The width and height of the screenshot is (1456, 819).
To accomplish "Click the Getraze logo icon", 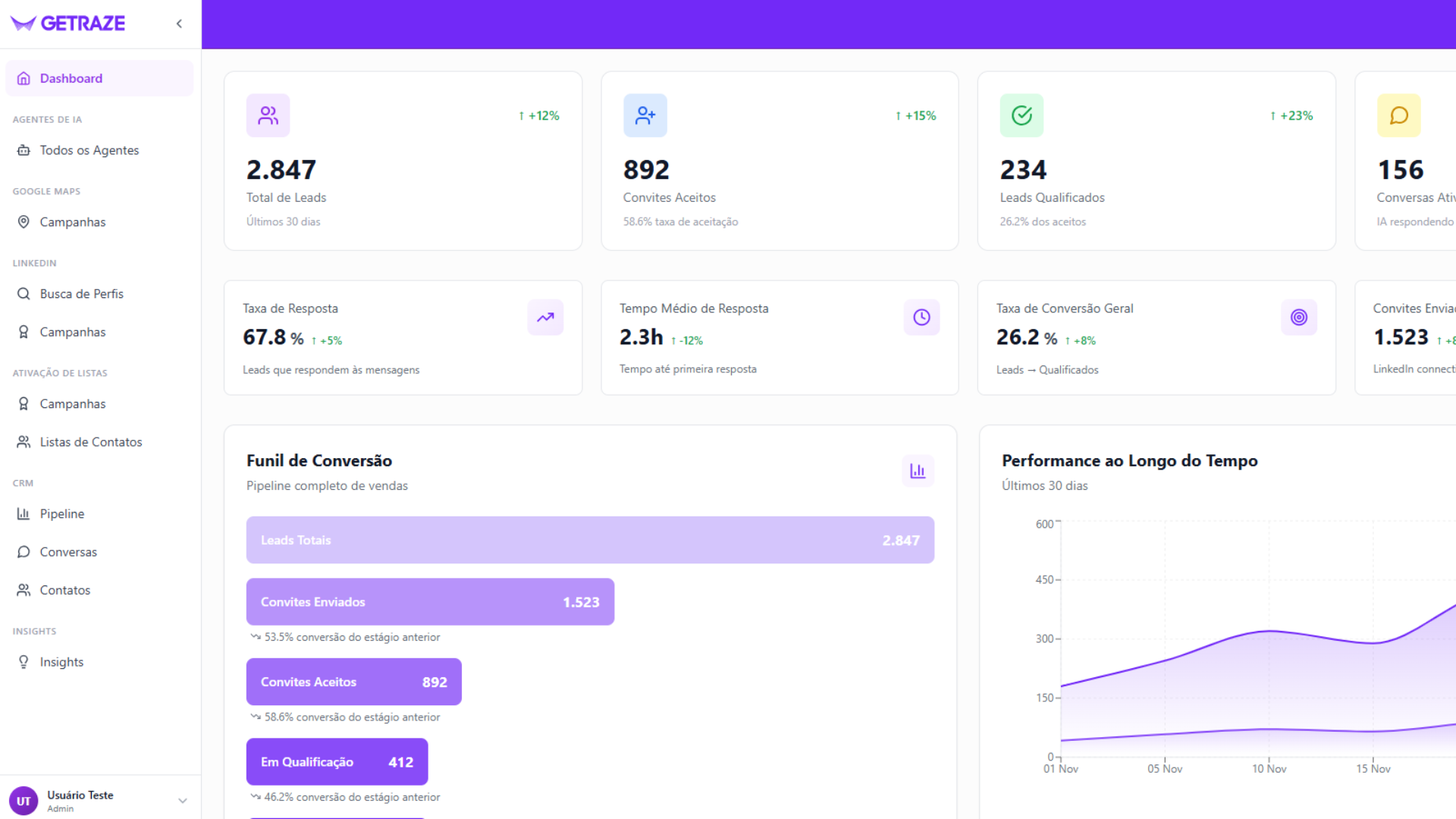I will pos(23,24).
